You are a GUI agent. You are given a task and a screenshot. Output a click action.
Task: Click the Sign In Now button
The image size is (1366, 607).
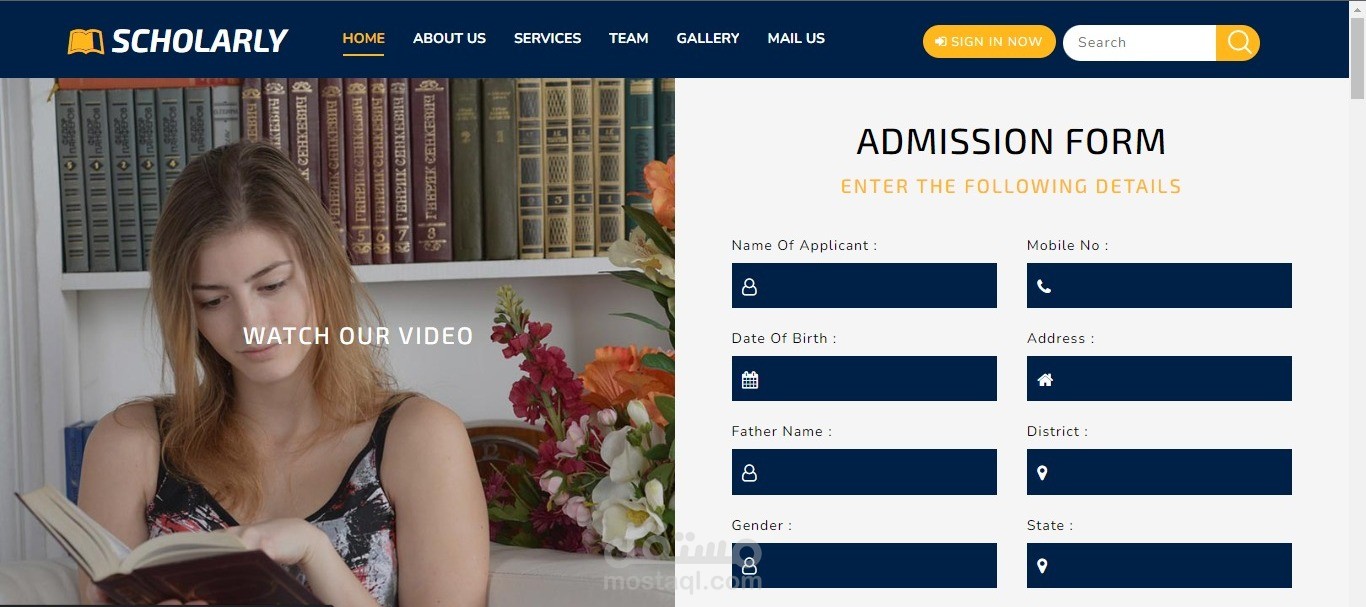pos(989,42)
